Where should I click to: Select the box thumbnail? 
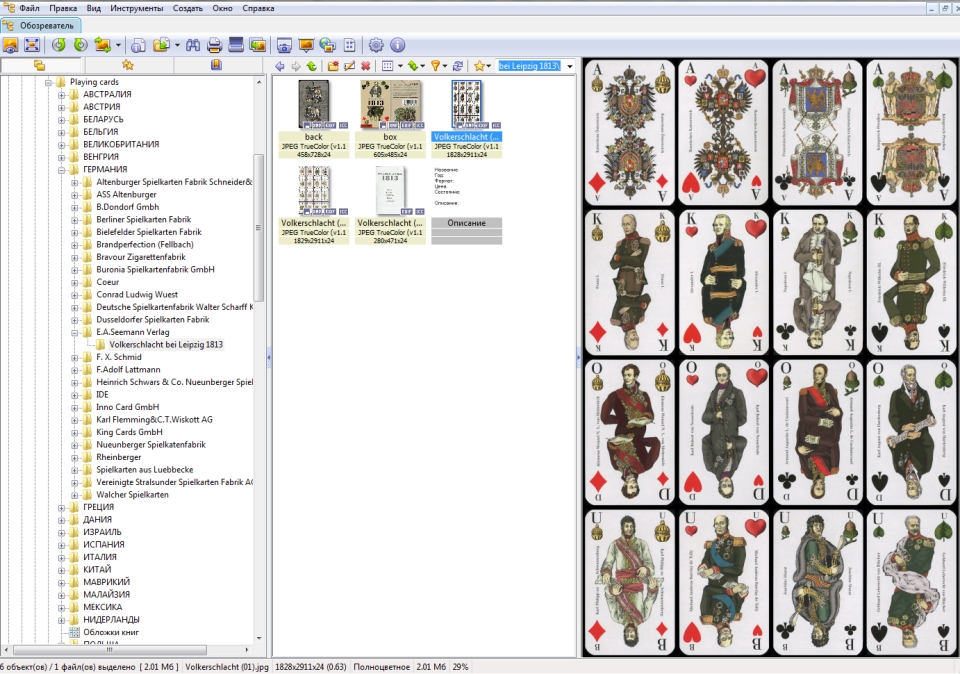tap(390, 118)
